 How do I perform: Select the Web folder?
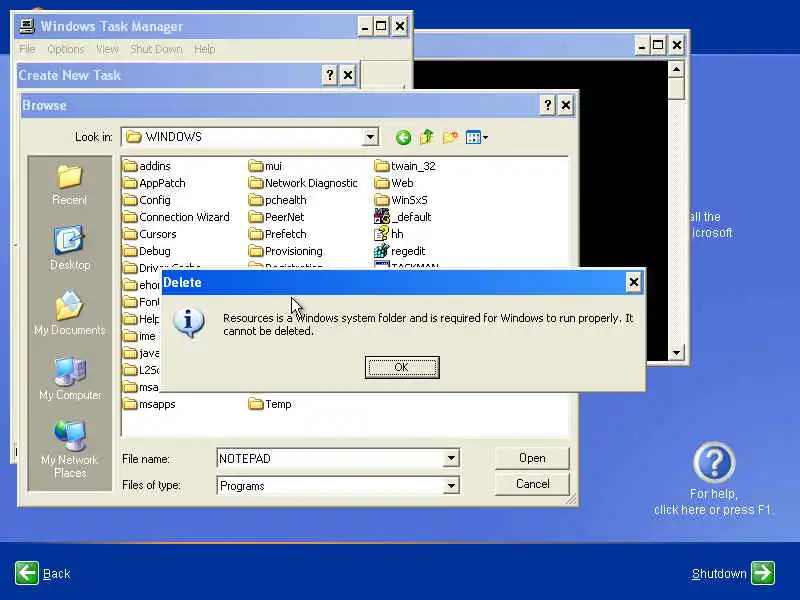(394, 183)
